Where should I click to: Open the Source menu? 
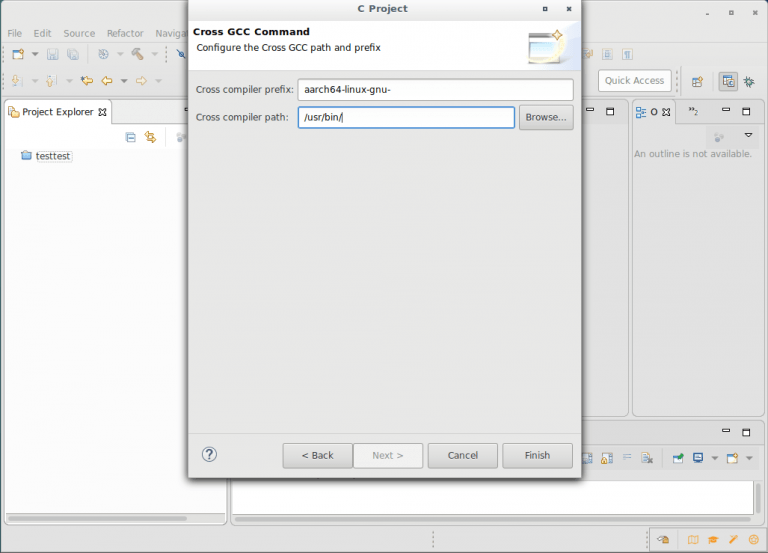pyautogui.click(x=79, y=33)
